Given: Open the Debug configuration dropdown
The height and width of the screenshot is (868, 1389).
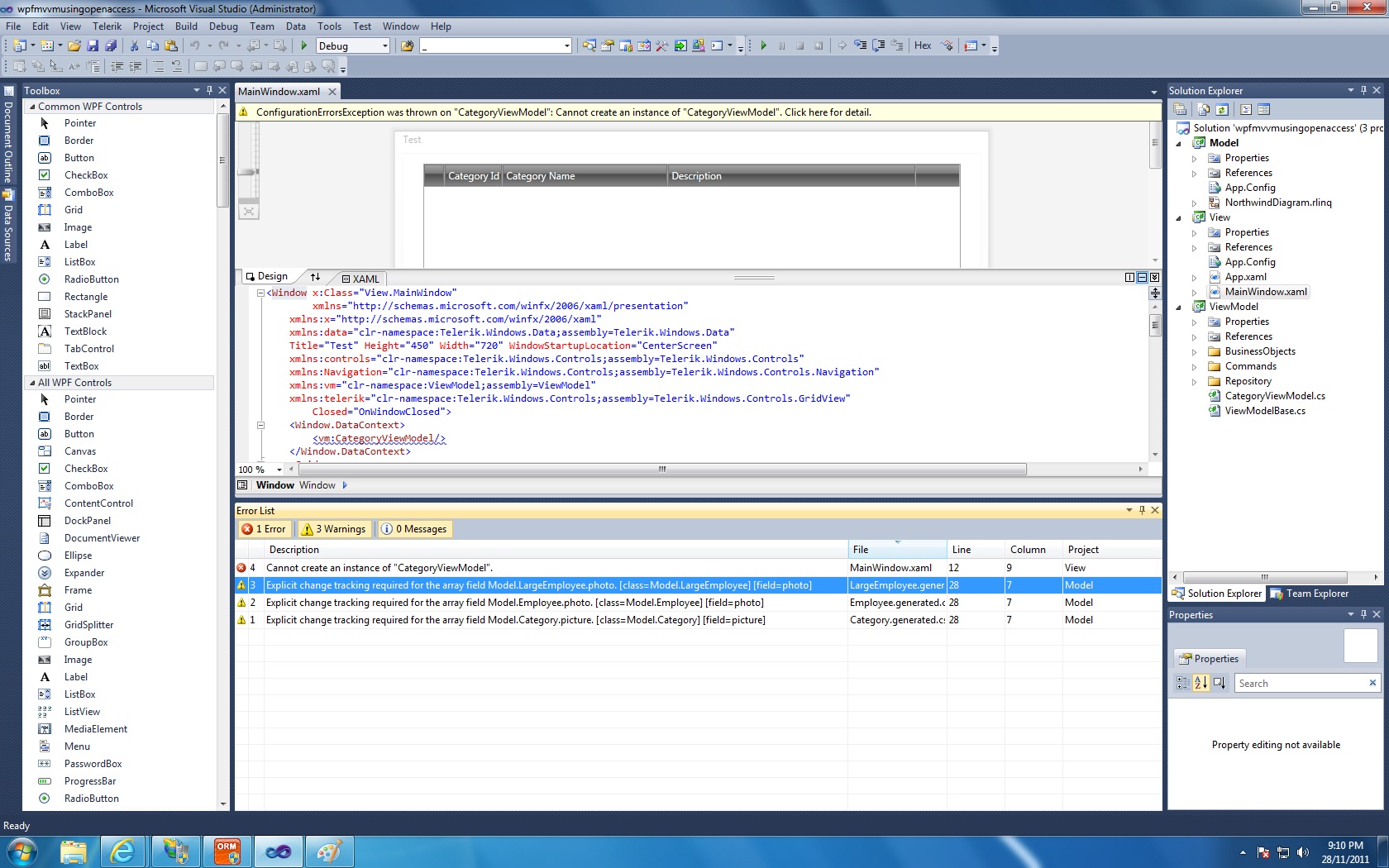Looking at the screenshot, I should coord(385,46).
